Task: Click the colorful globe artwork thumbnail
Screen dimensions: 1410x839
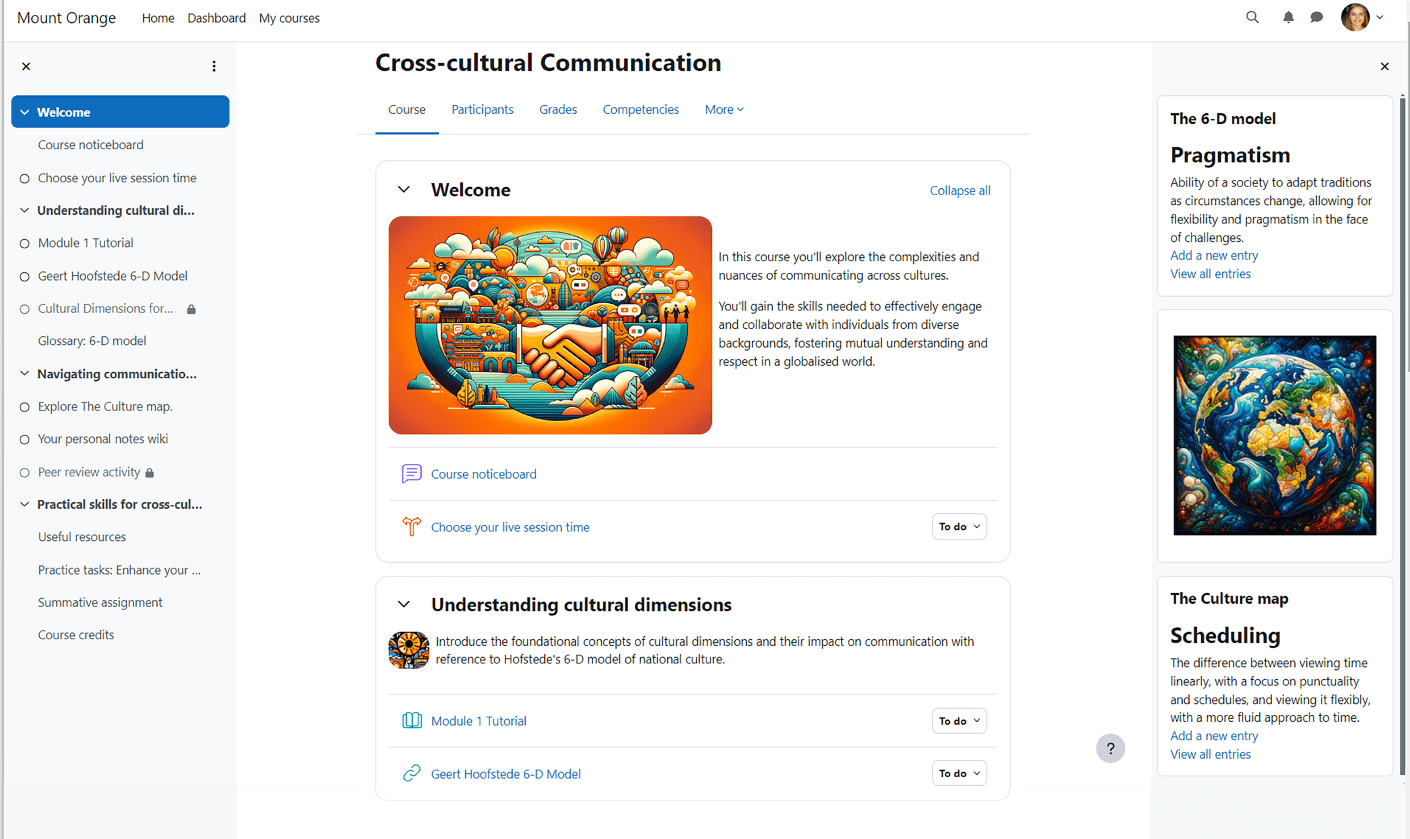Action: [1274, 435]
